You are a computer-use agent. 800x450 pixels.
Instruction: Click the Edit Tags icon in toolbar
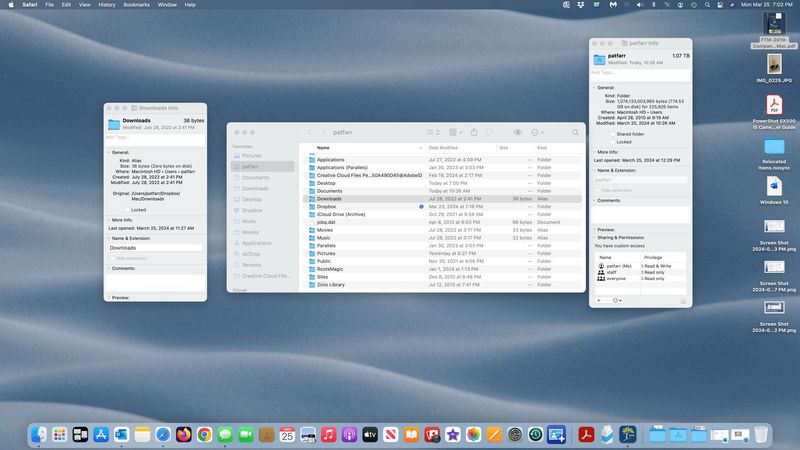(489, 132)
